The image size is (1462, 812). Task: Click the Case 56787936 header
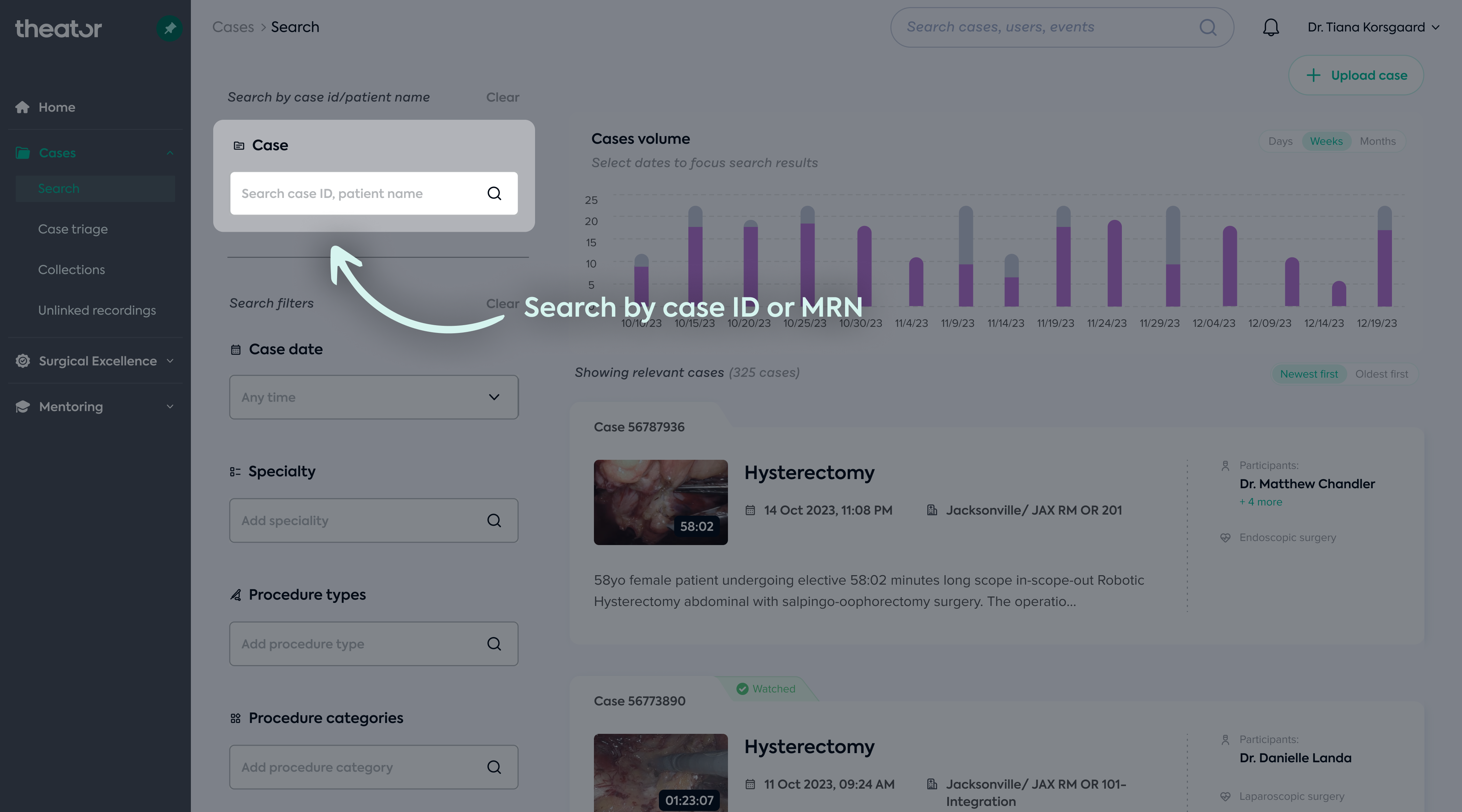pyautogui.click(x=639, y=427)
